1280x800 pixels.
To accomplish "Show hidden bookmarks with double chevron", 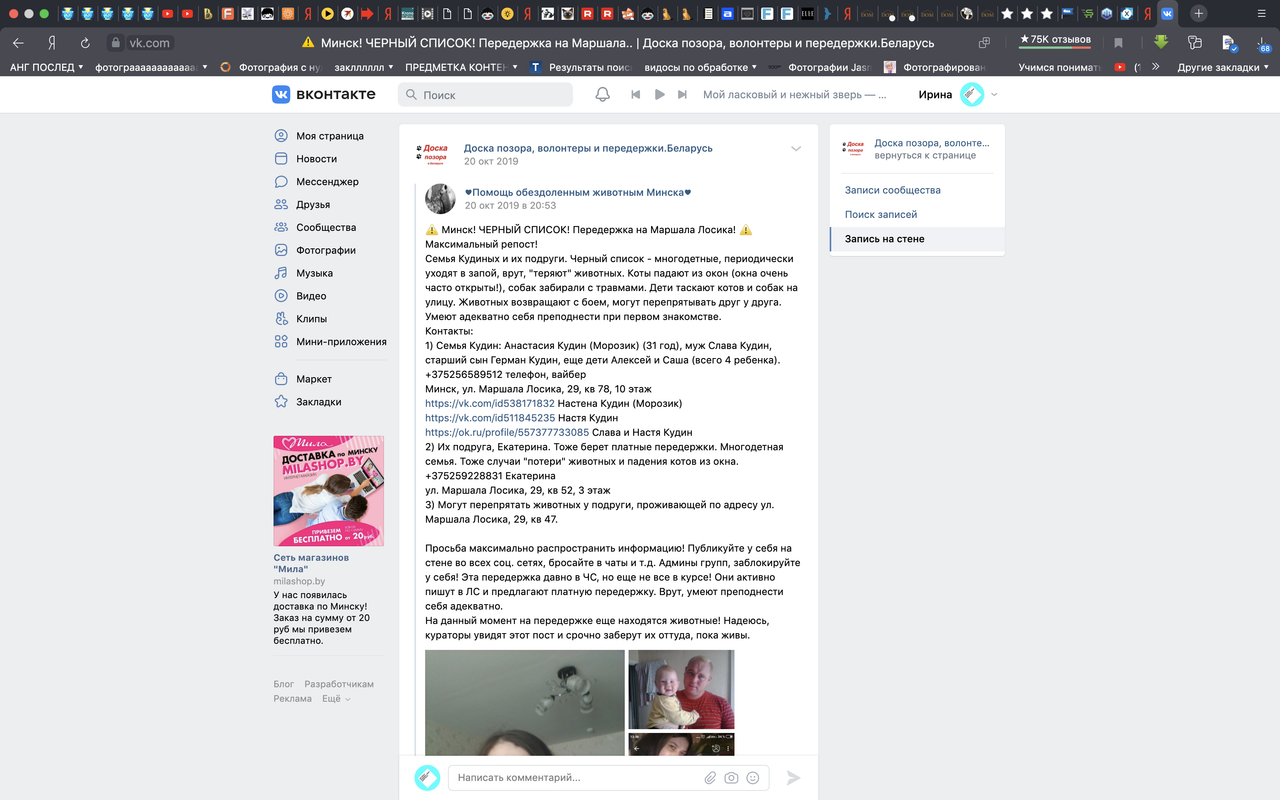I will 1156,67.
